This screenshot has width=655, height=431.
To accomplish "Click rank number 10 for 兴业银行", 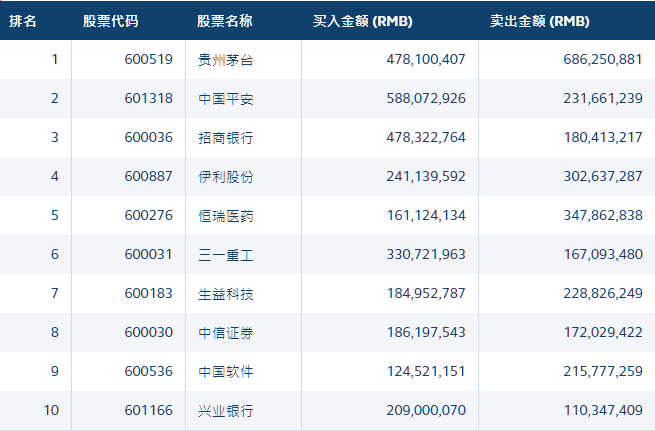I will 51,410.
